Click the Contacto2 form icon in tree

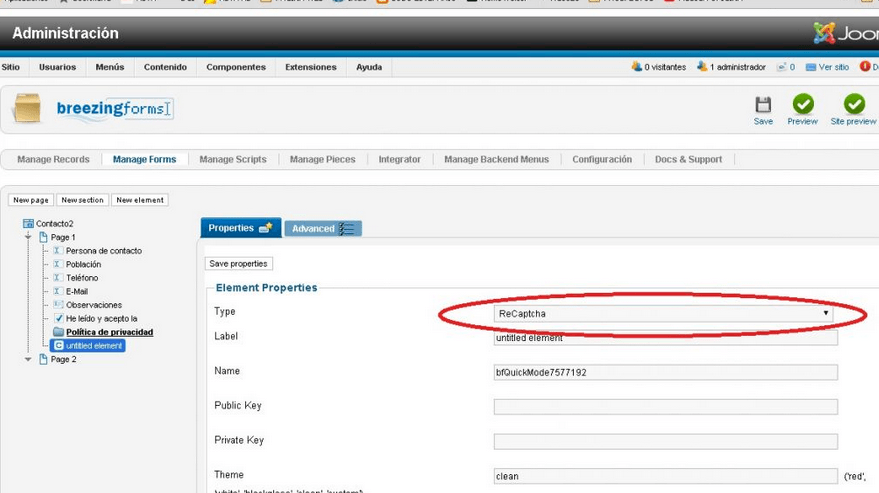[x=28, y=223]
